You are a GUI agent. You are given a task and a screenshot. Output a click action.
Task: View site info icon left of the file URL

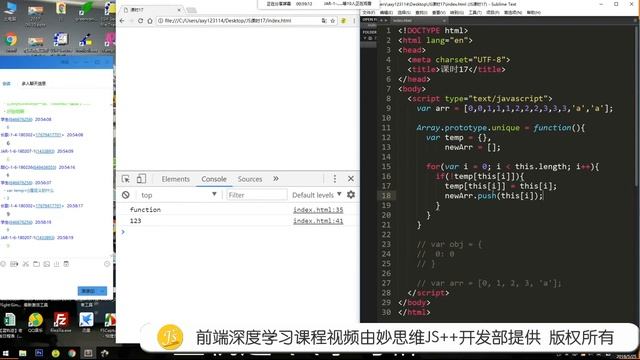pyautogui.click(x=160, y=20)
